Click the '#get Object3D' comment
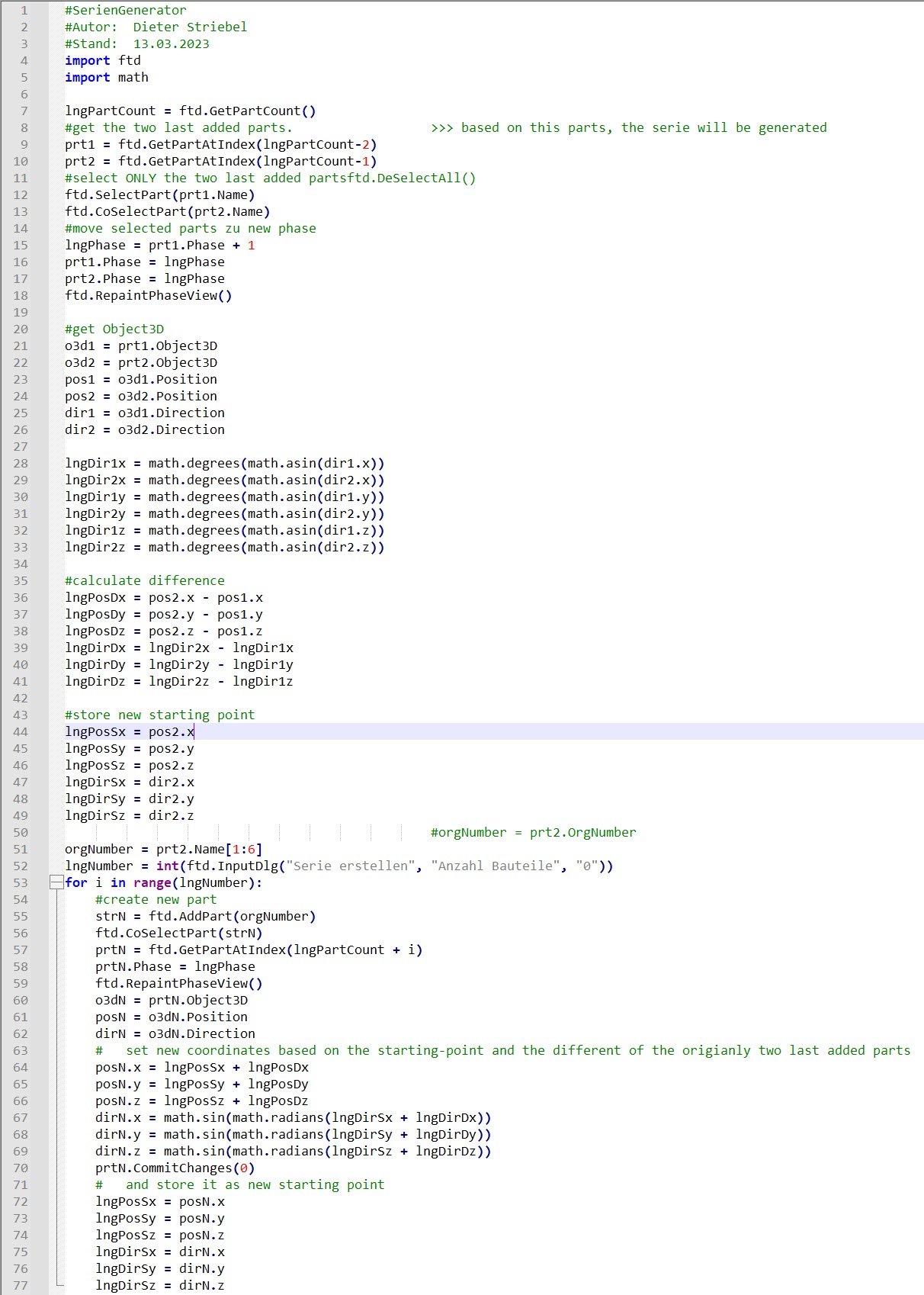This screenshot has width=924, height=1295. click(x=114, y=329)
